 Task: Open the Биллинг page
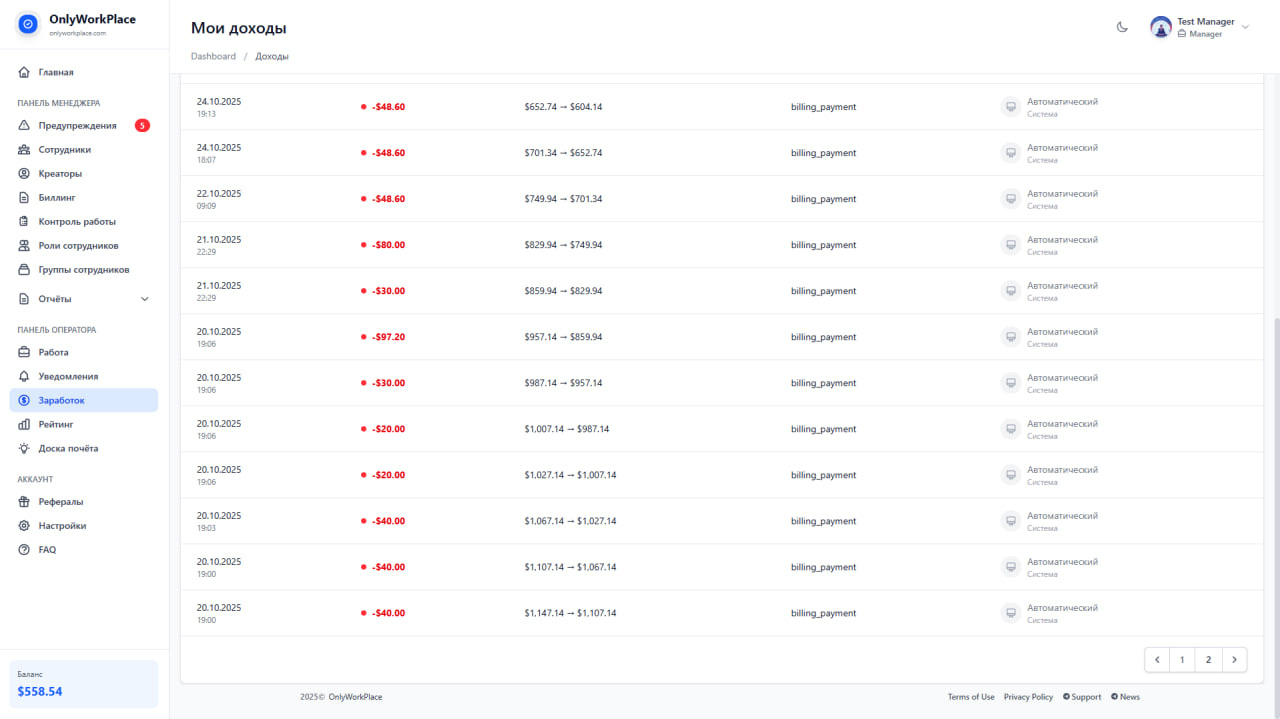point(58,197)
